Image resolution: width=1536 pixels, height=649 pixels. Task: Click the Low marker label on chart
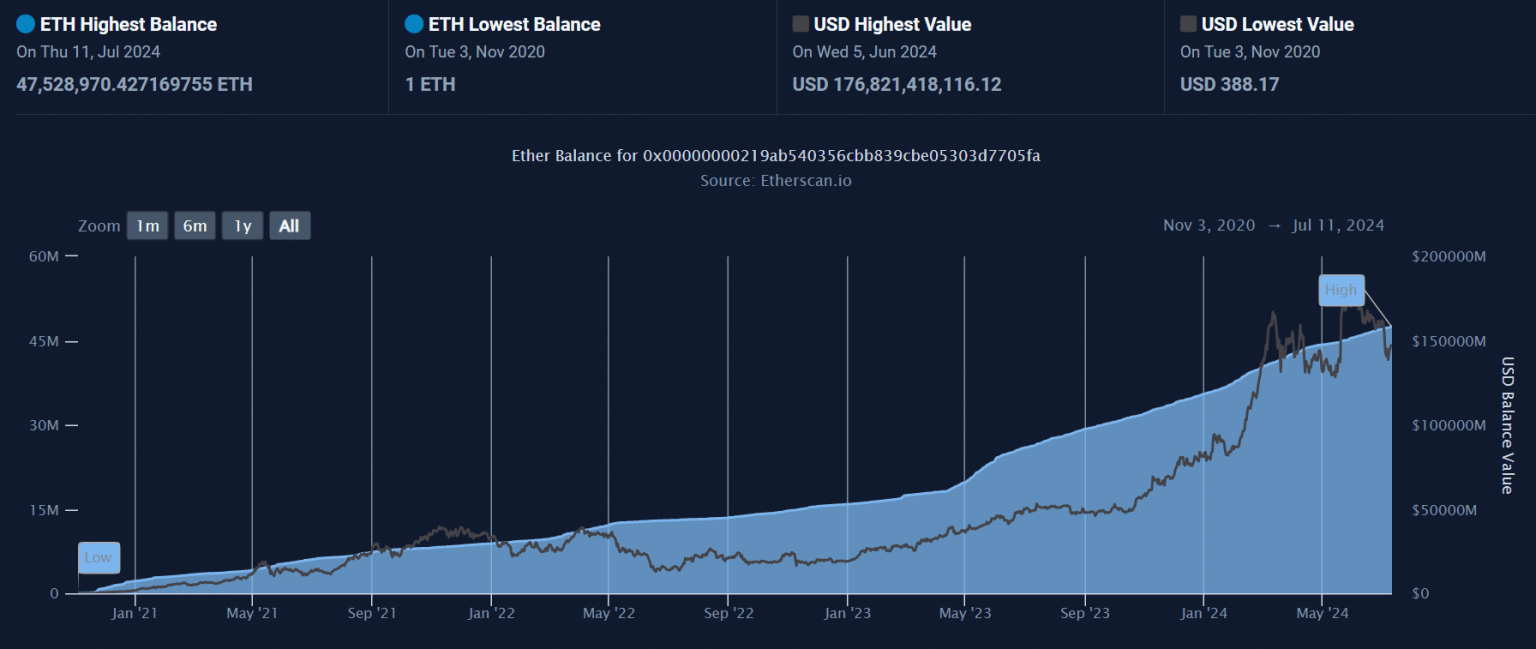pos(98,557)
